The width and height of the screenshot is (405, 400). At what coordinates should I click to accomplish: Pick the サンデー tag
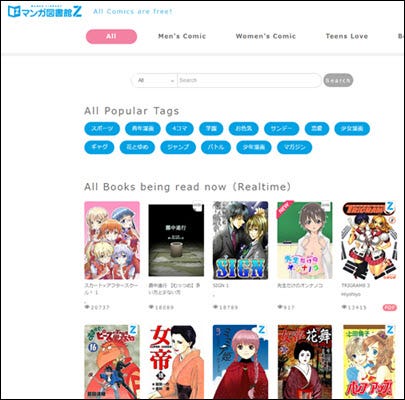pyautogui.click(x=281, y=128)
